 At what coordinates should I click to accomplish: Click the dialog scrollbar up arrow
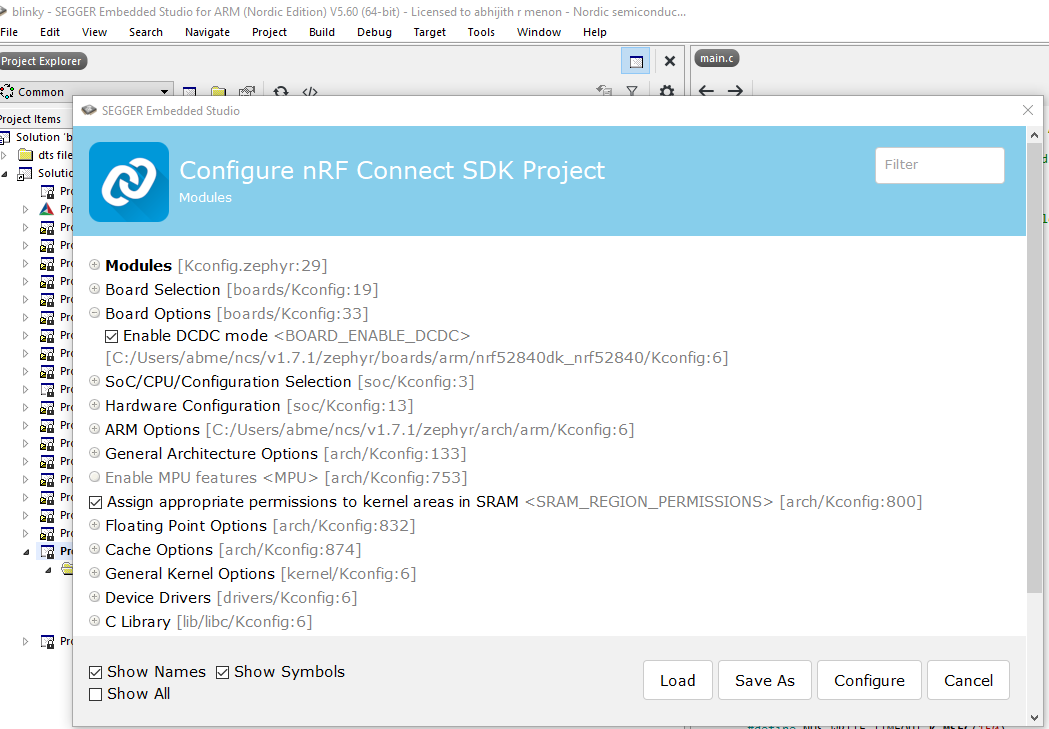[x=1034, y=134]
